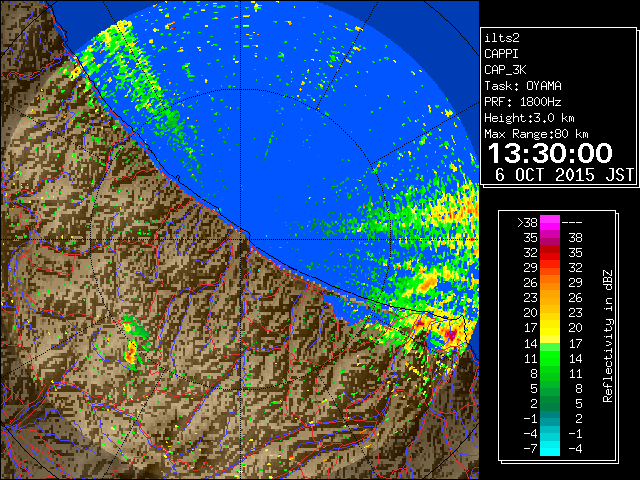Click the 'Max Range:80 km' text
The image size is (640, 480).
(536, 134)
